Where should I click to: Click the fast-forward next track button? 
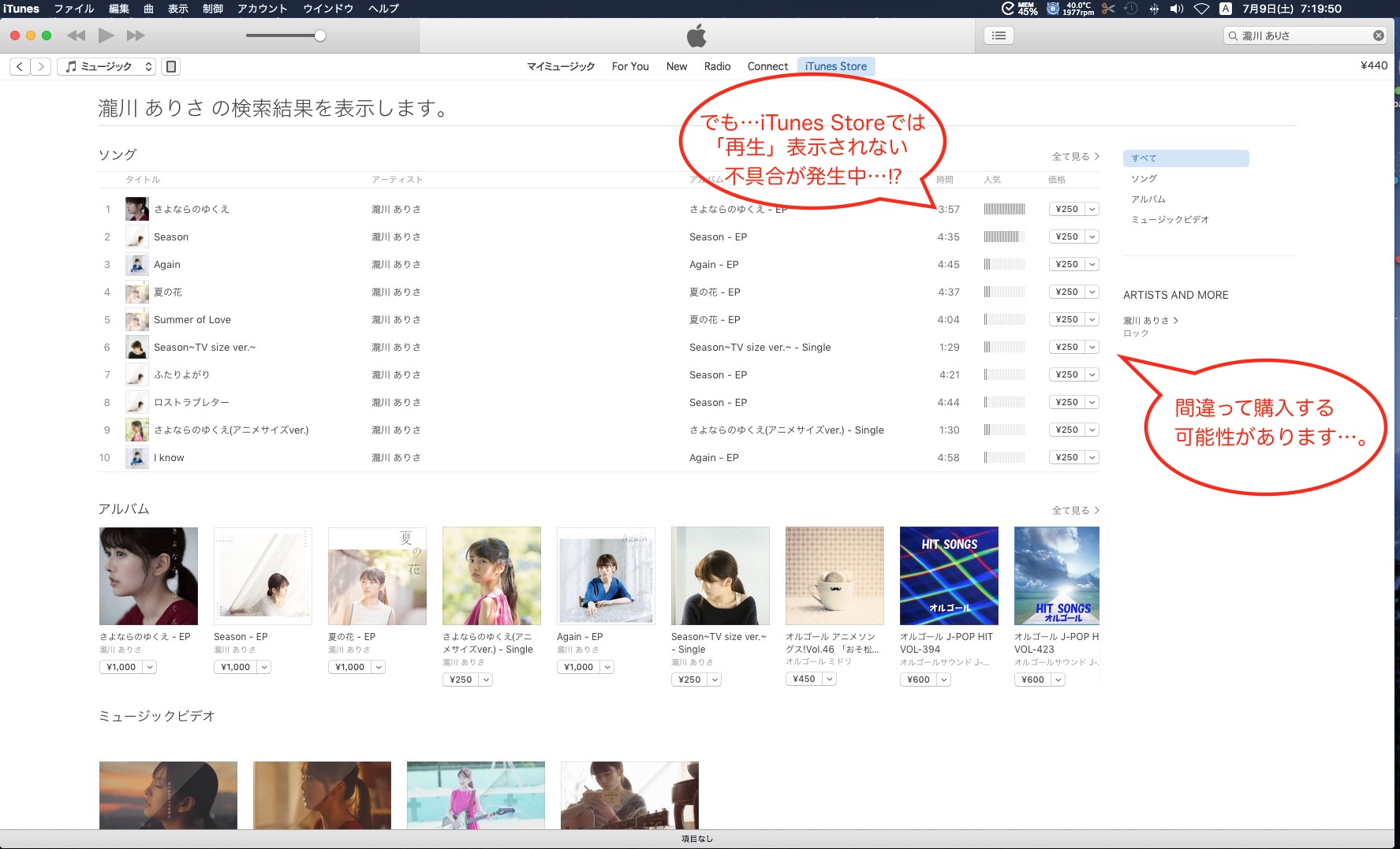[136, 35]
